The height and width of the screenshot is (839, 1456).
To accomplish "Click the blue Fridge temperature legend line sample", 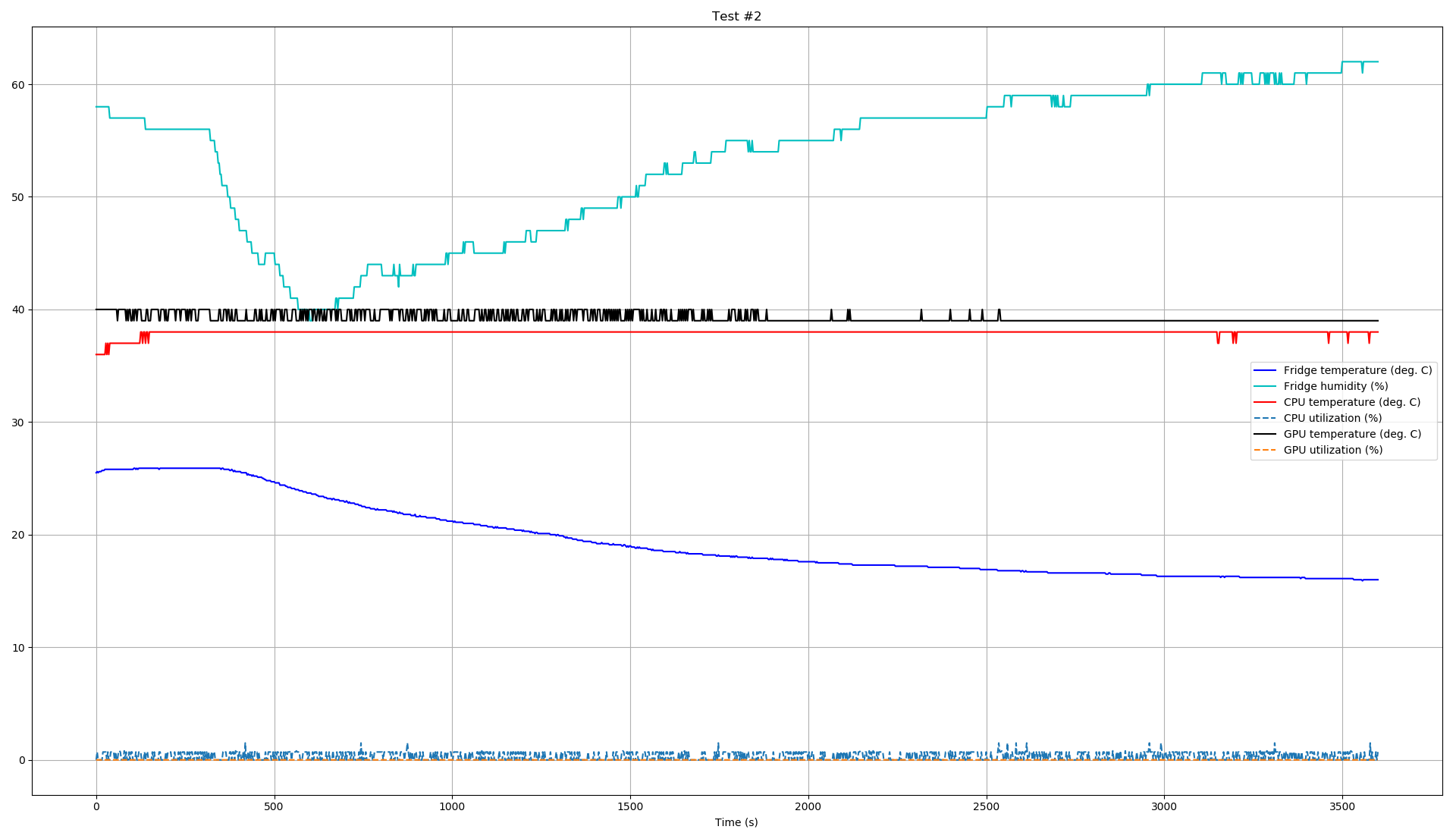I will (1264, 371).
